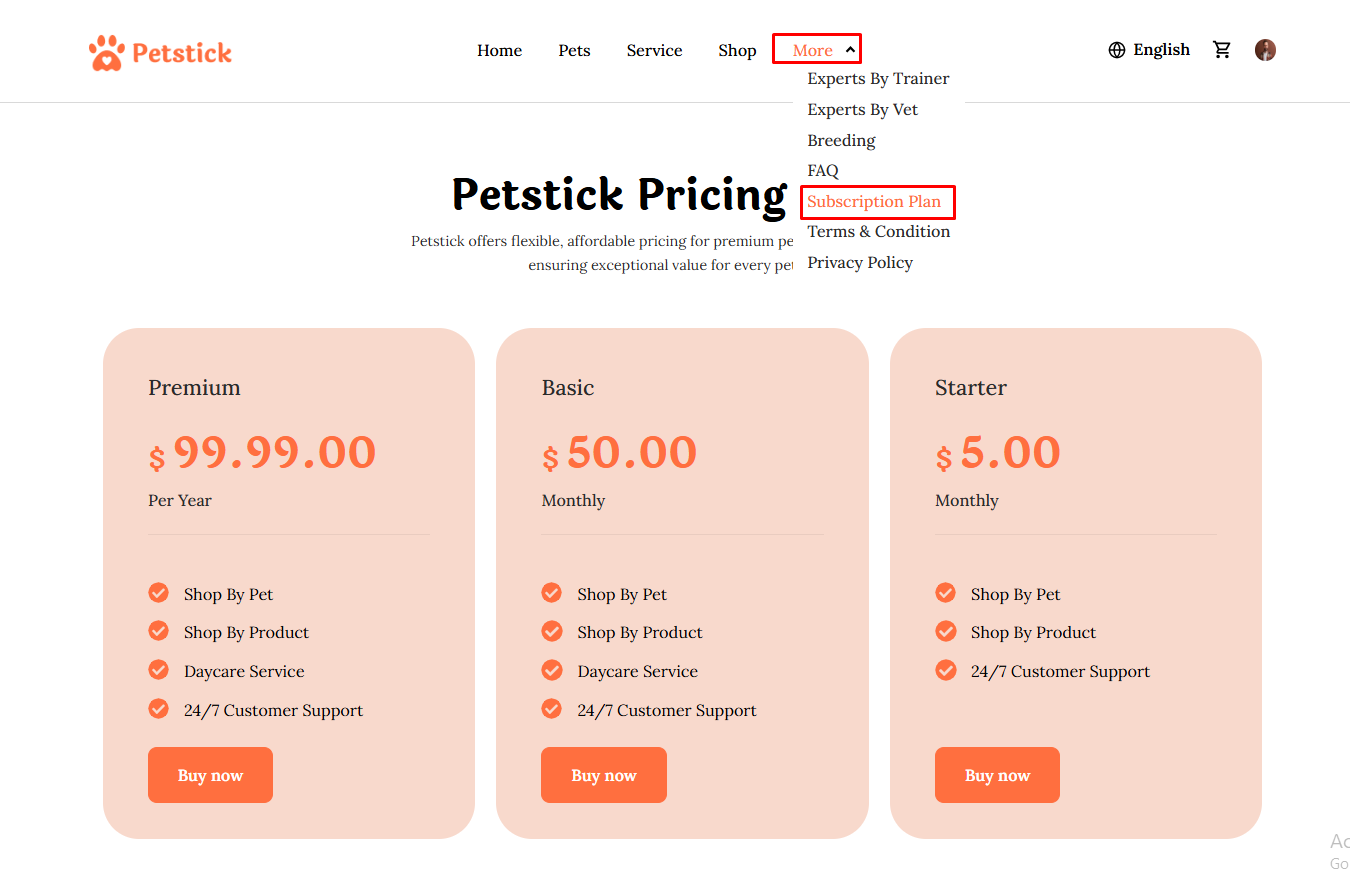The image size is (1350, 878).
Task: Purchase the Starter plan
Action: pos(997,775)
